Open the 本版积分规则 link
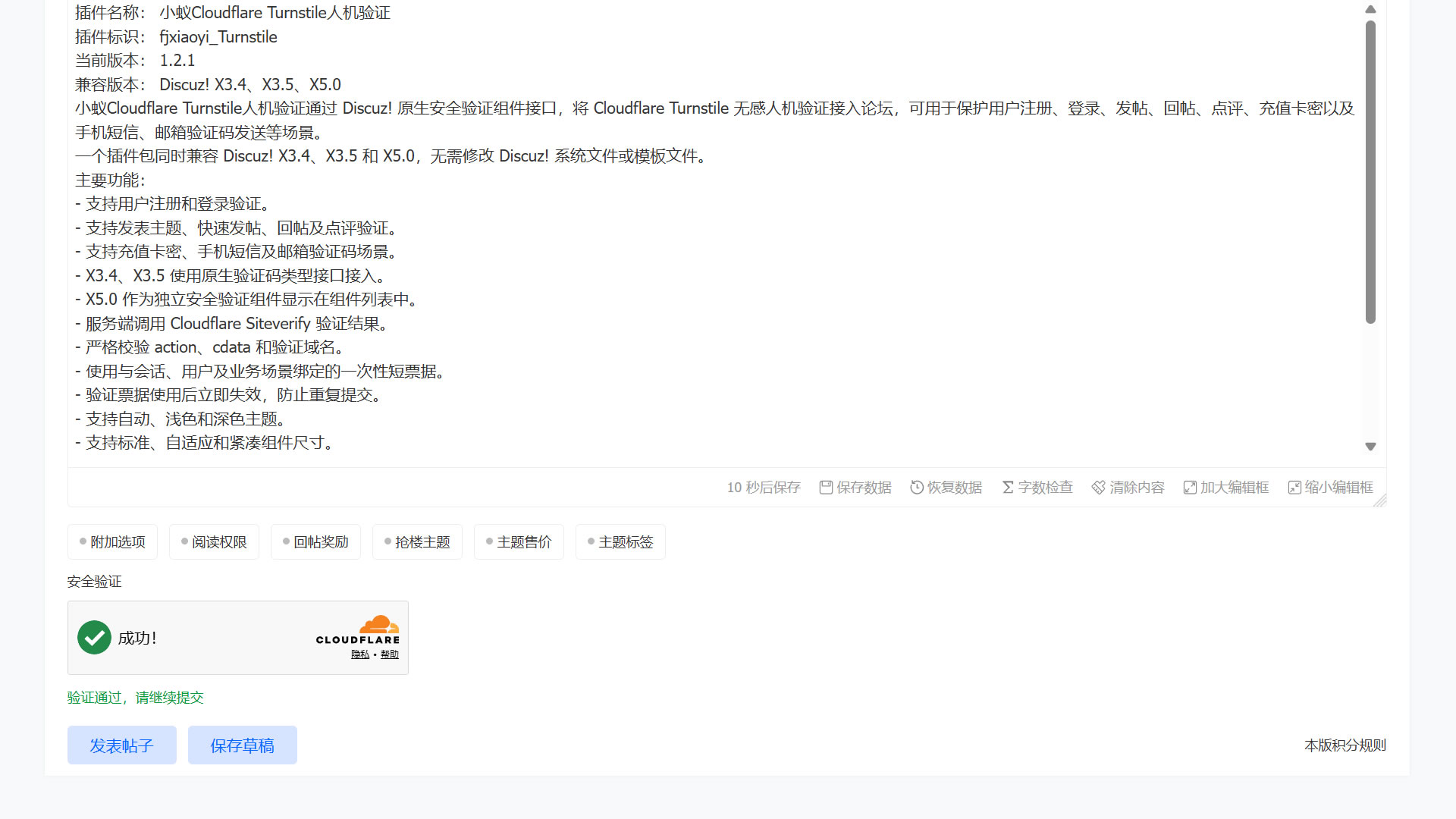The width and height of the screenshot is (1456, 819). click(x=1345, y=745)
